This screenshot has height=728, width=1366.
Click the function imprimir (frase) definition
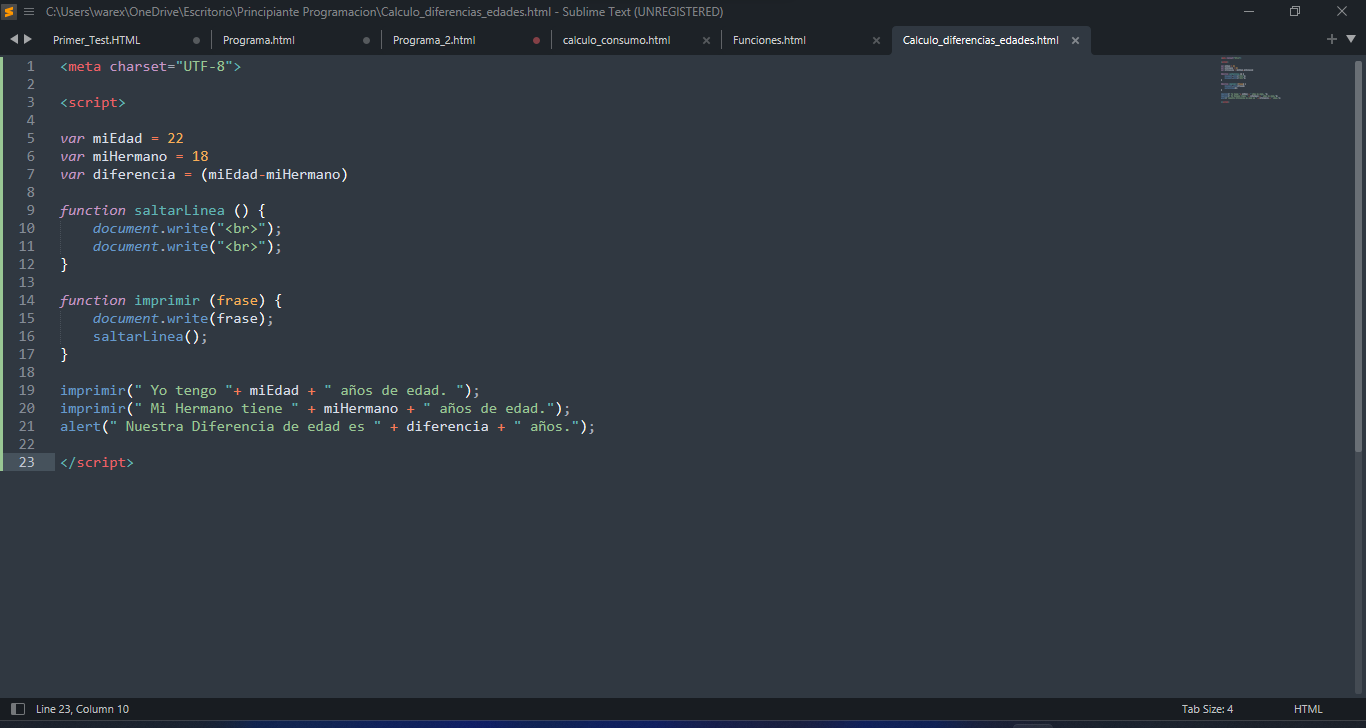point(171,300)
